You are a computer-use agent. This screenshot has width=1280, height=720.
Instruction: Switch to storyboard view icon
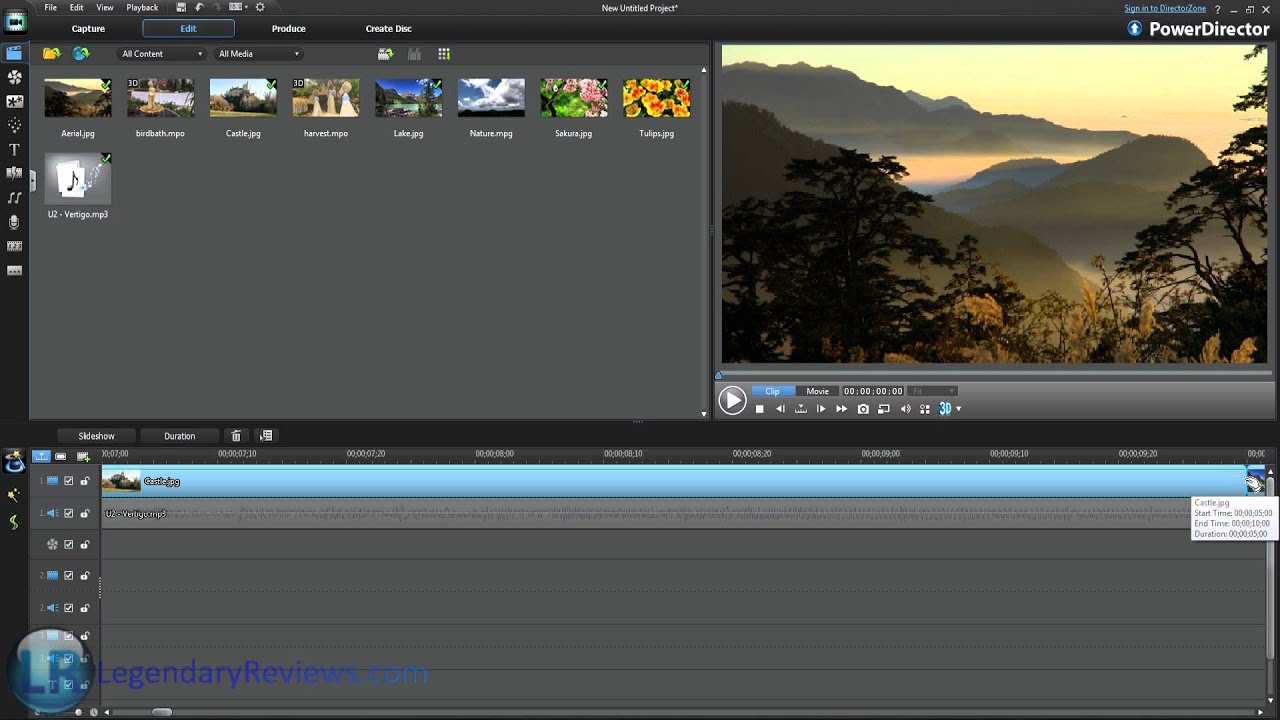61,456
